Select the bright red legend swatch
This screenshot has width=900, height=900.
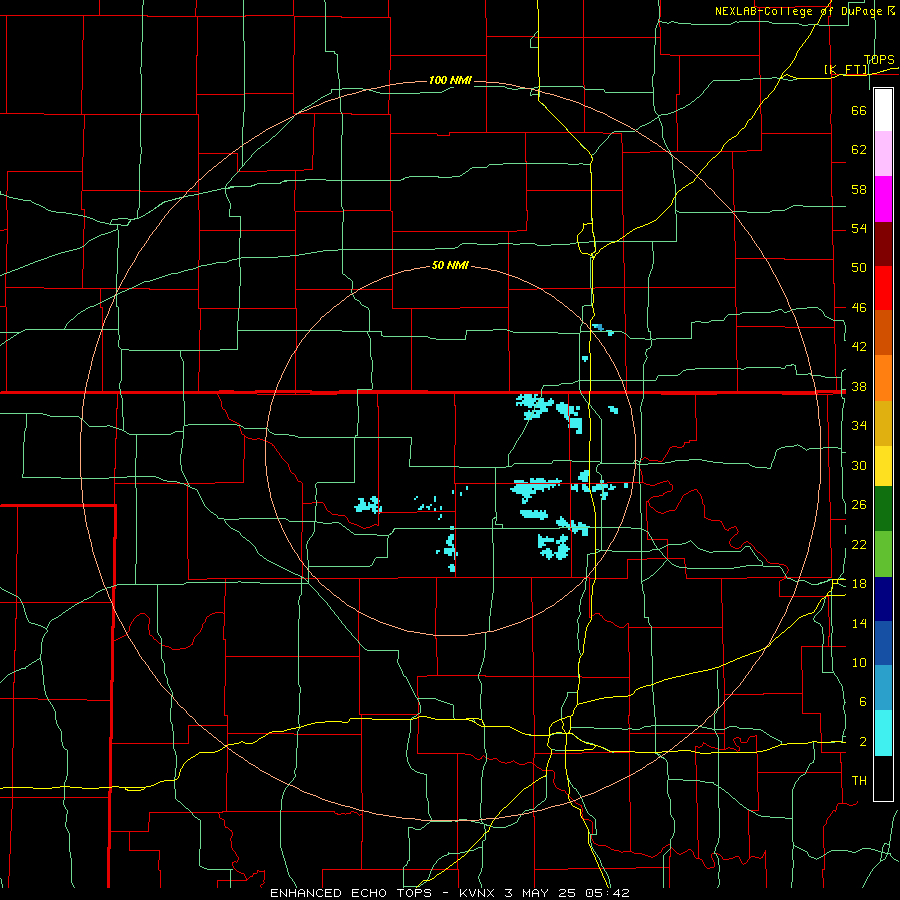tap(883, 288)
